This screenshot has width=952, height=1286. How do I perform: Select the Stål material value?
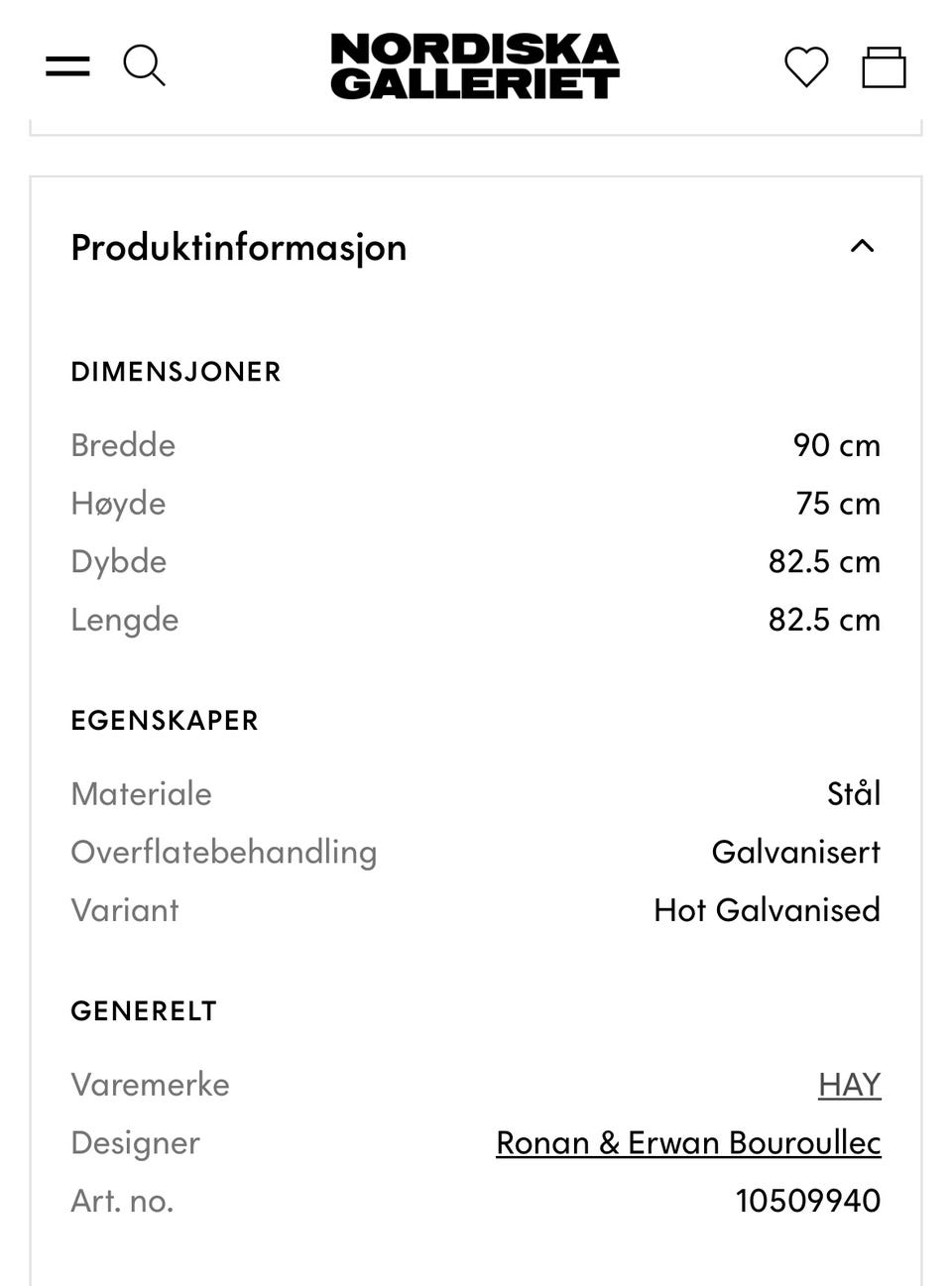[x=854, y=793]
